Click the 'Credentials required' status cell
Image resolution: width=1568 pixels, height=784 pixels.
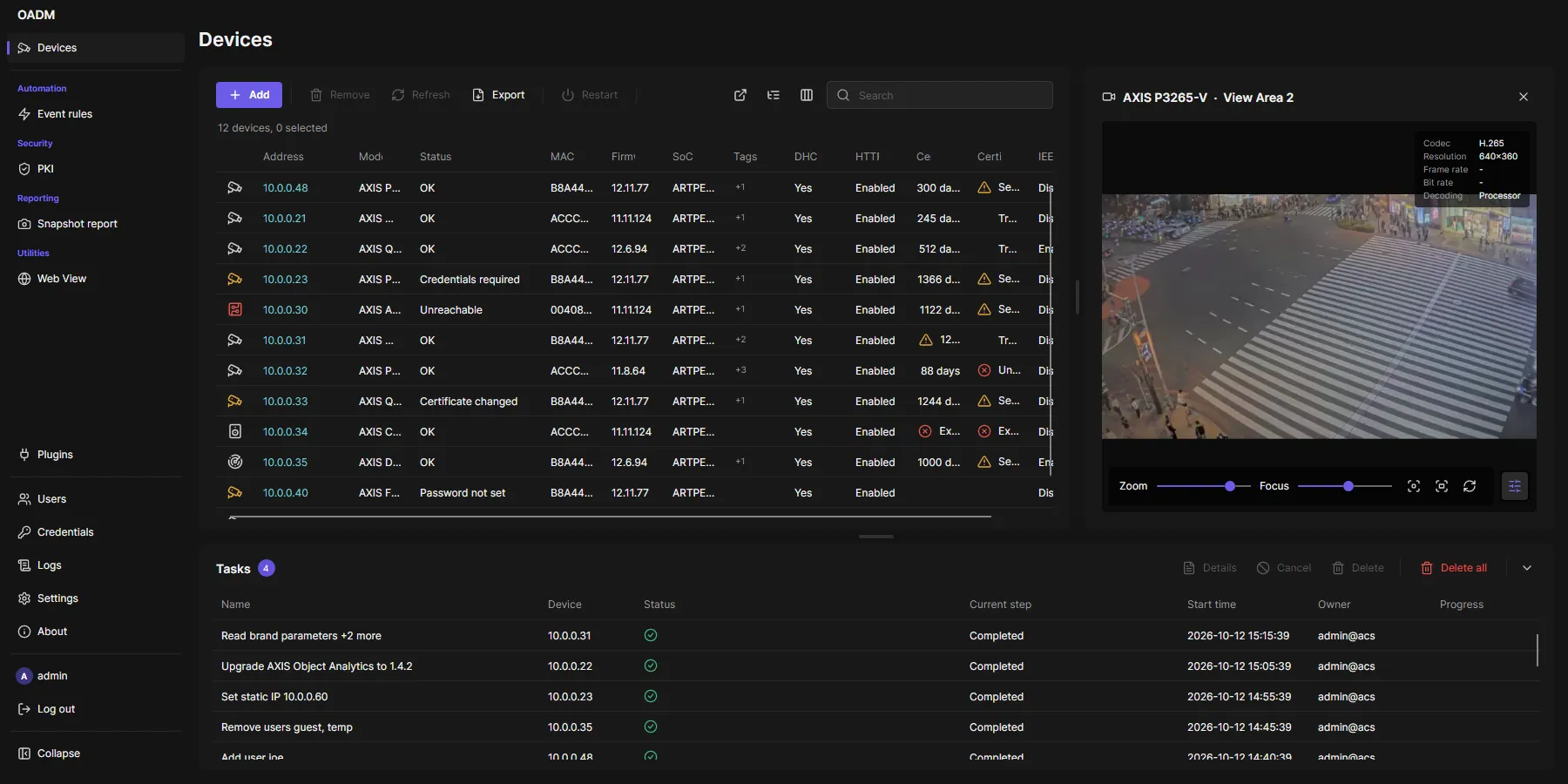[x=470, y=279]
